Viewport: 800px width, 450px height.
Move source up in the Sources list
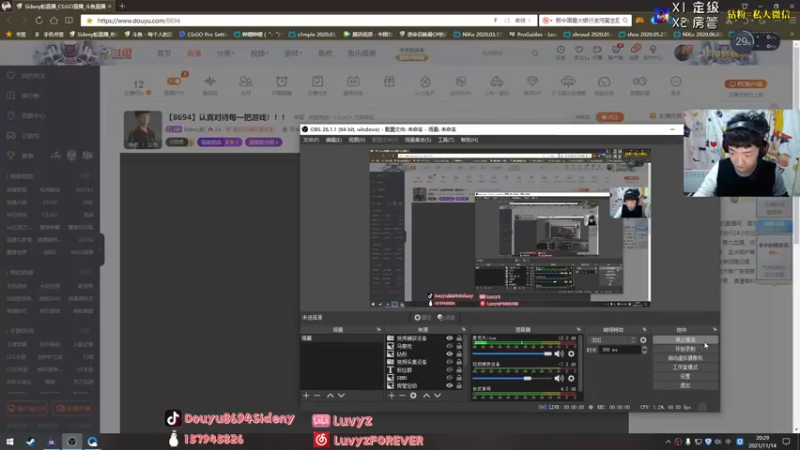point(427,395)
